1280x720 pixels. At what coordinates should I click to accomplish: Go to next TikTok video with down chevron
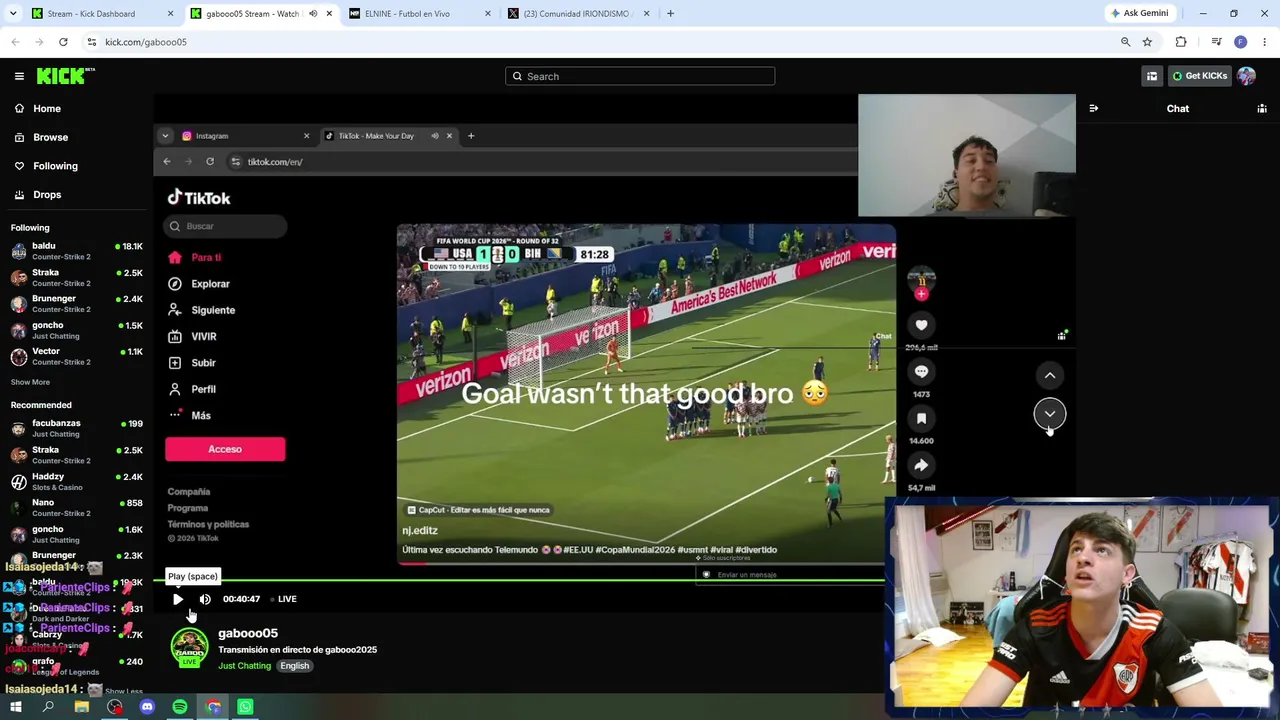(x=1050, y=414)
